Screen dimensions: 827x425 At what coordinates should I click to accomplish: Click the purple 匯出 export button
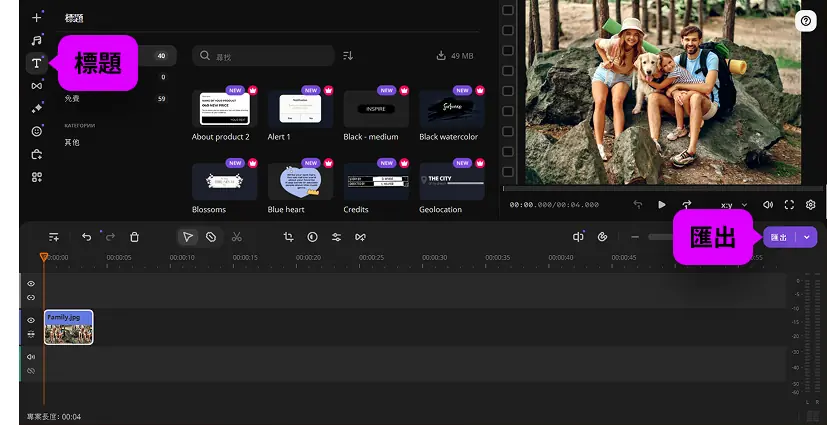pyautogui.click(x=779, y=237)
